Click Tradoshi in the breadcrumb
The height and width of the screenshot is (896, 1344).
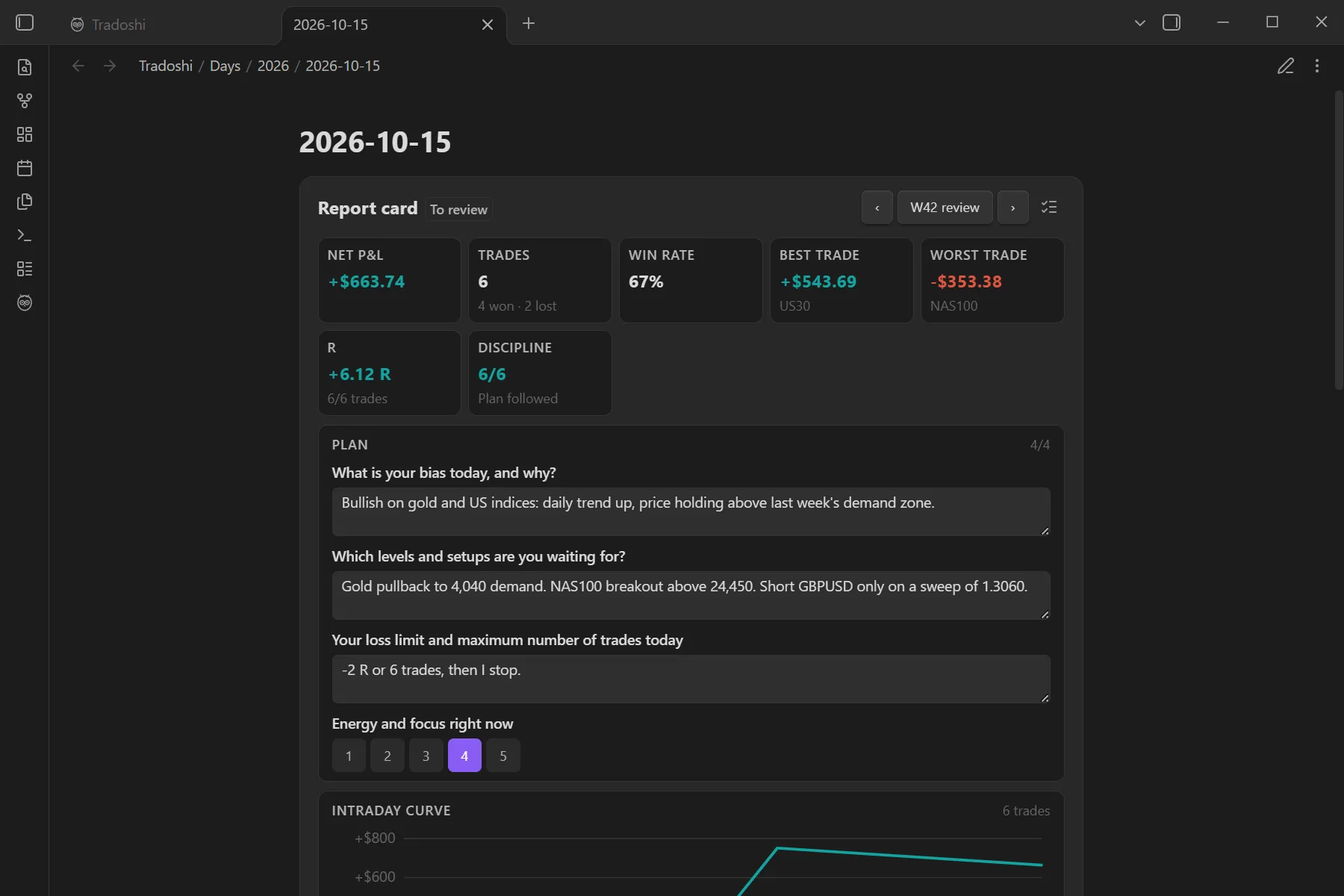(166, 66)
